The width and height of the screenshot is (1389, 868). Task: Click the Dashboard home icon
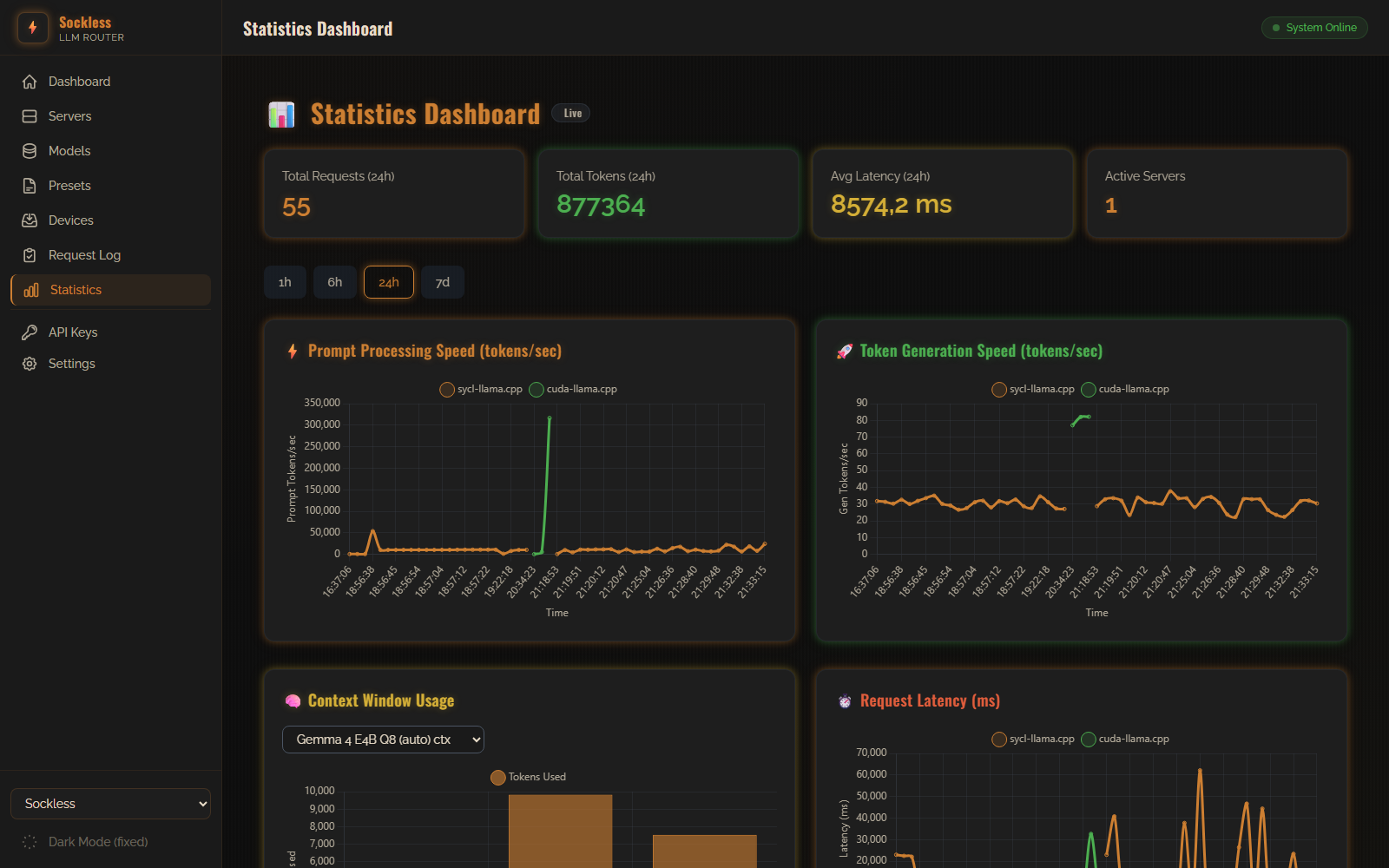point(30,82)
